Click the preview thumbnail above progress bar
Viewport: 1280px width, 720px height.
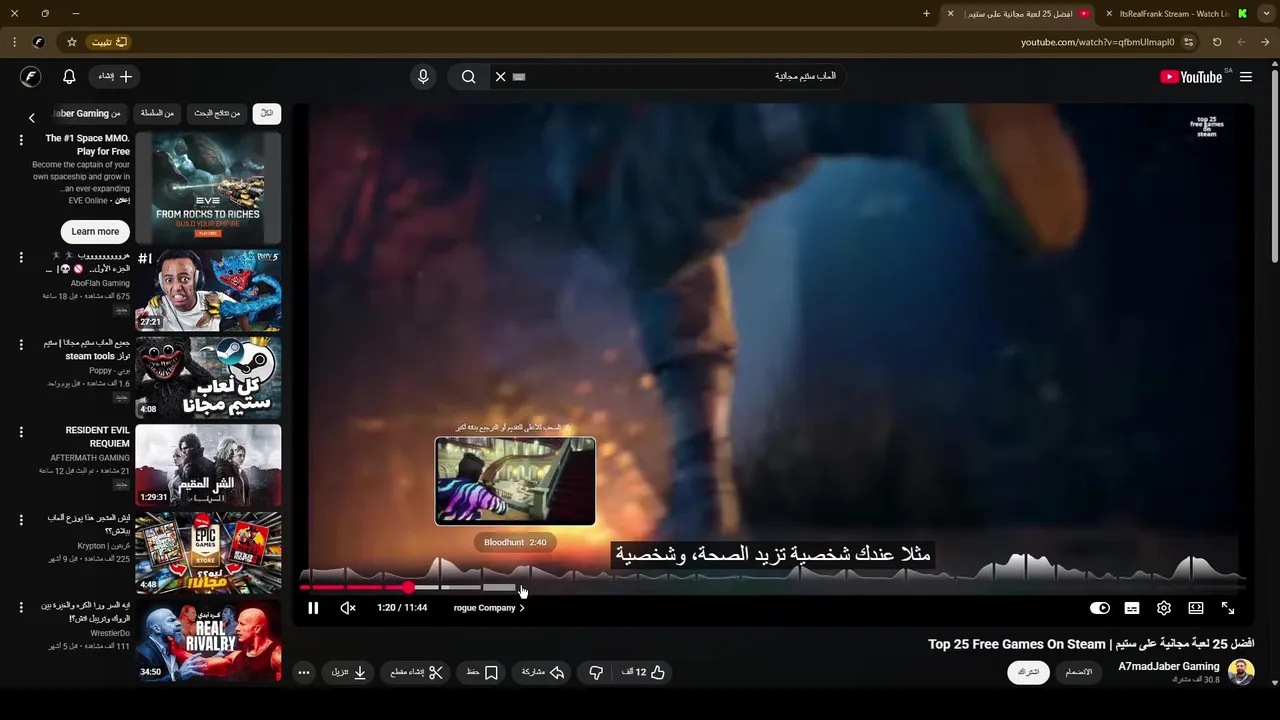tap(515, 481)
